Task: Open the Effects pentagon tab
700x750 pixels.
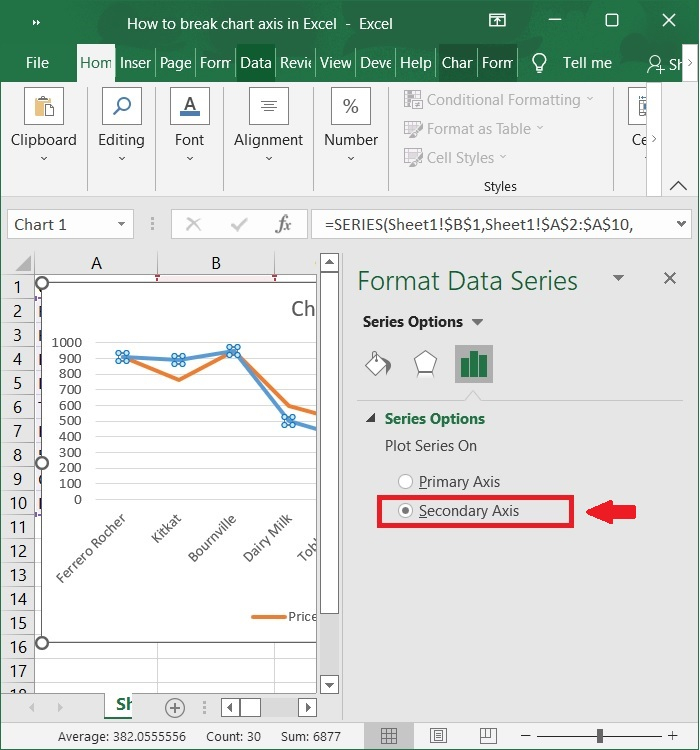Action: [x=425, y=364]
